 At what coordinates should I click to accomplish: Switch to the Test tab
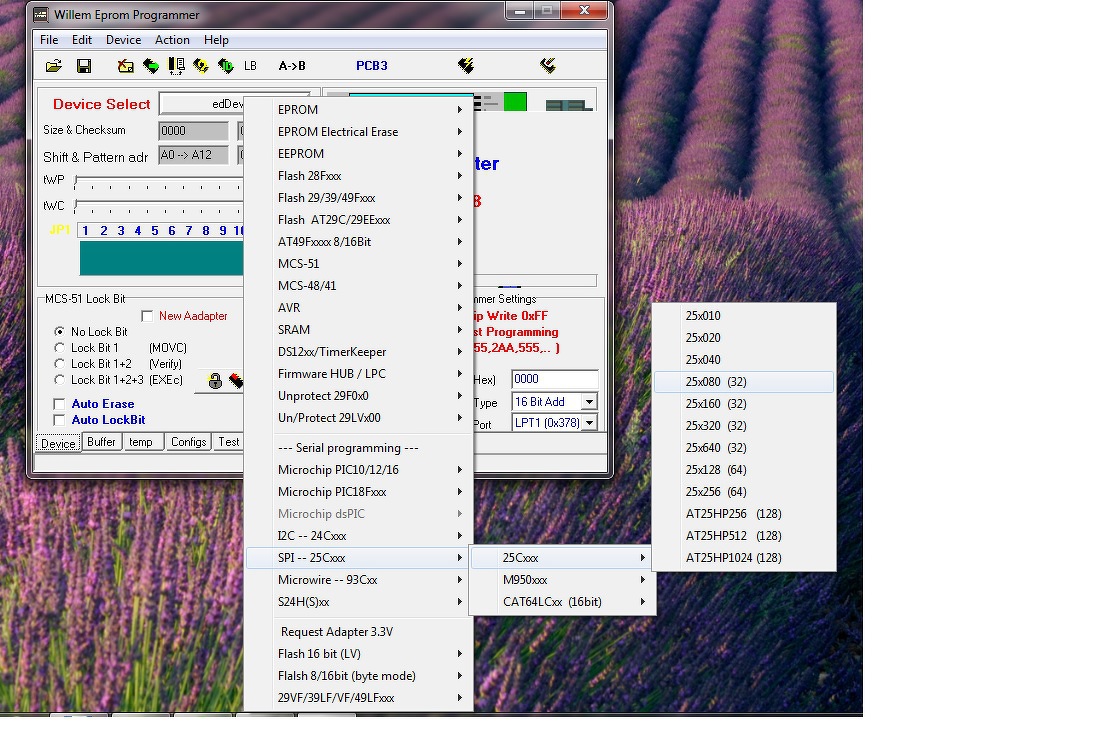pos(228,442)
